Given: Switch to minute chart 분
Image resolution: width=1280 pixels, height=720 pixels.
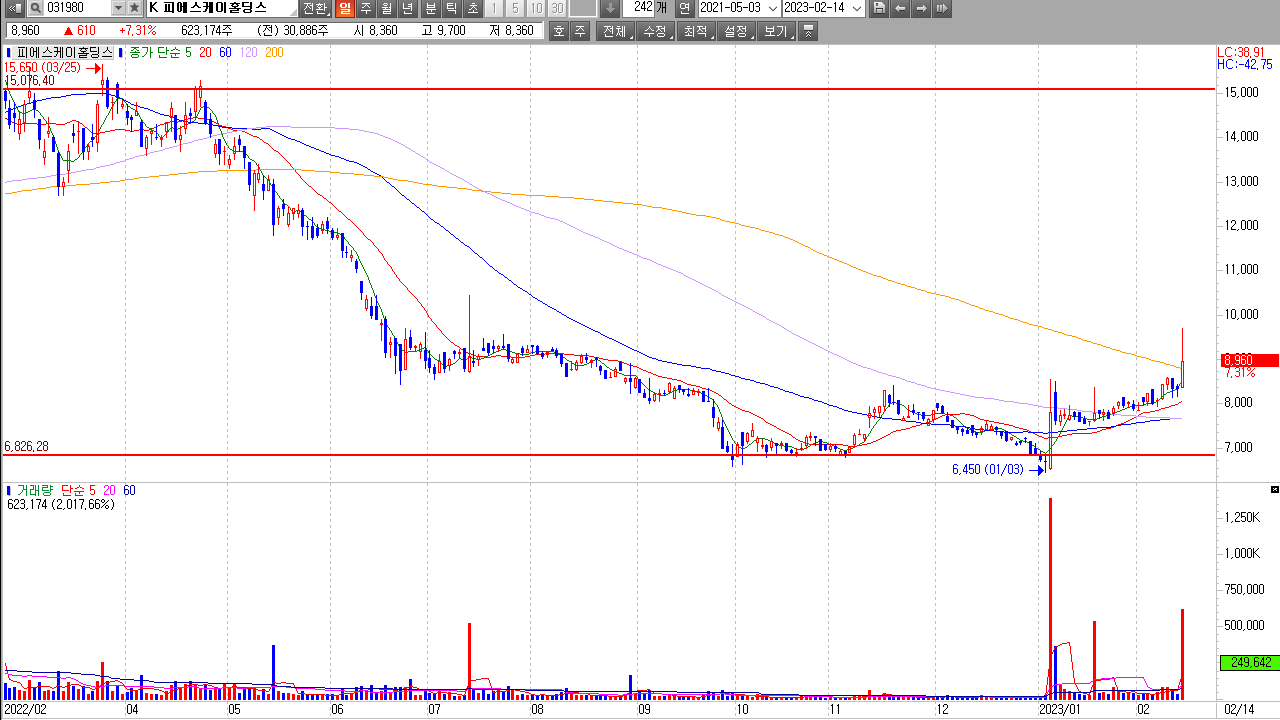Looking at the screenshot, I should [x=430, y=8].
